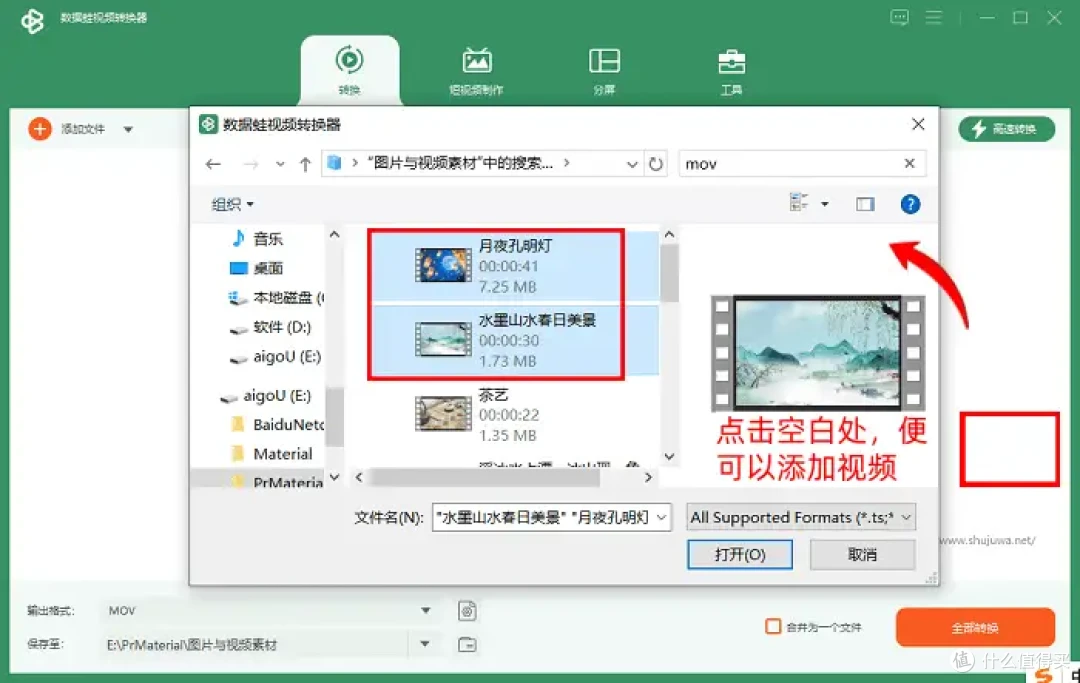The image size is (1080, 683).
Task: Select Music in the navigation pane
Action: pos(257,239)
